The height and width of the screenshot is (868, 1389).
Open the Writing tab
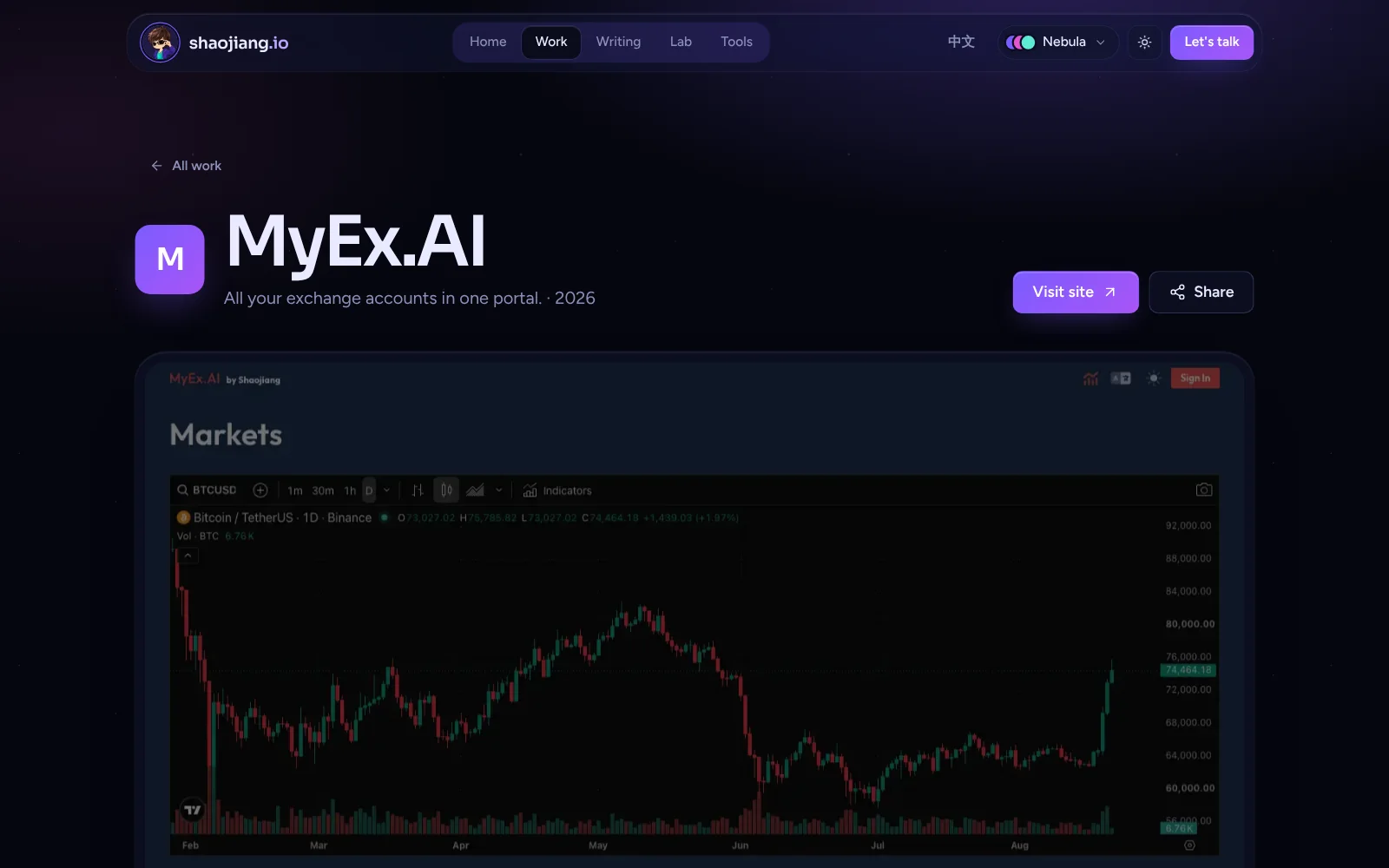(618, 42)
